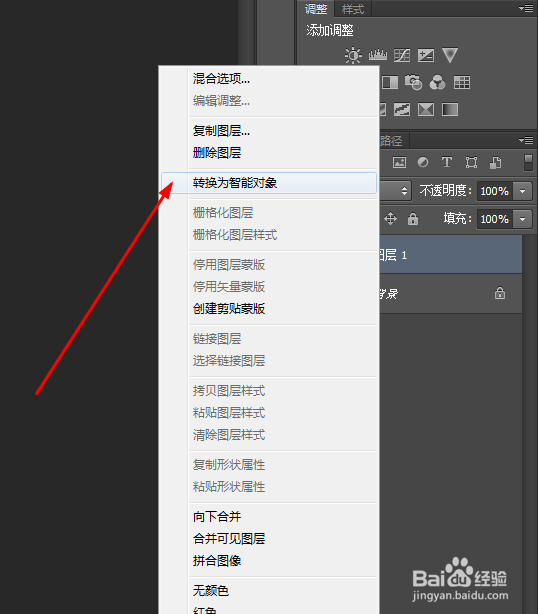Add a Vibrance adjustment (triangle icon)
The width and height of the screenshot is (538, 614).
tap(450, 55)
